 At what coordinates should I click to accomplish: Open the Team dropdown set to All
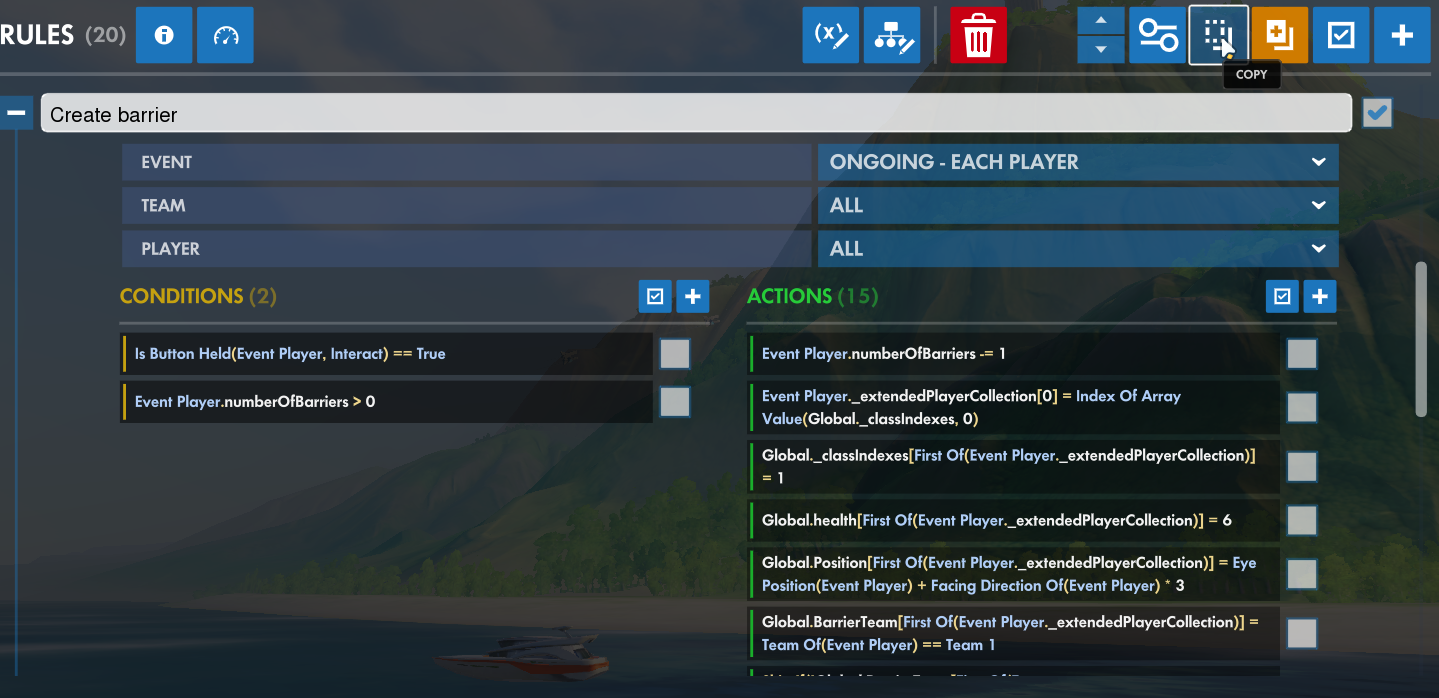pos(1078,205)
